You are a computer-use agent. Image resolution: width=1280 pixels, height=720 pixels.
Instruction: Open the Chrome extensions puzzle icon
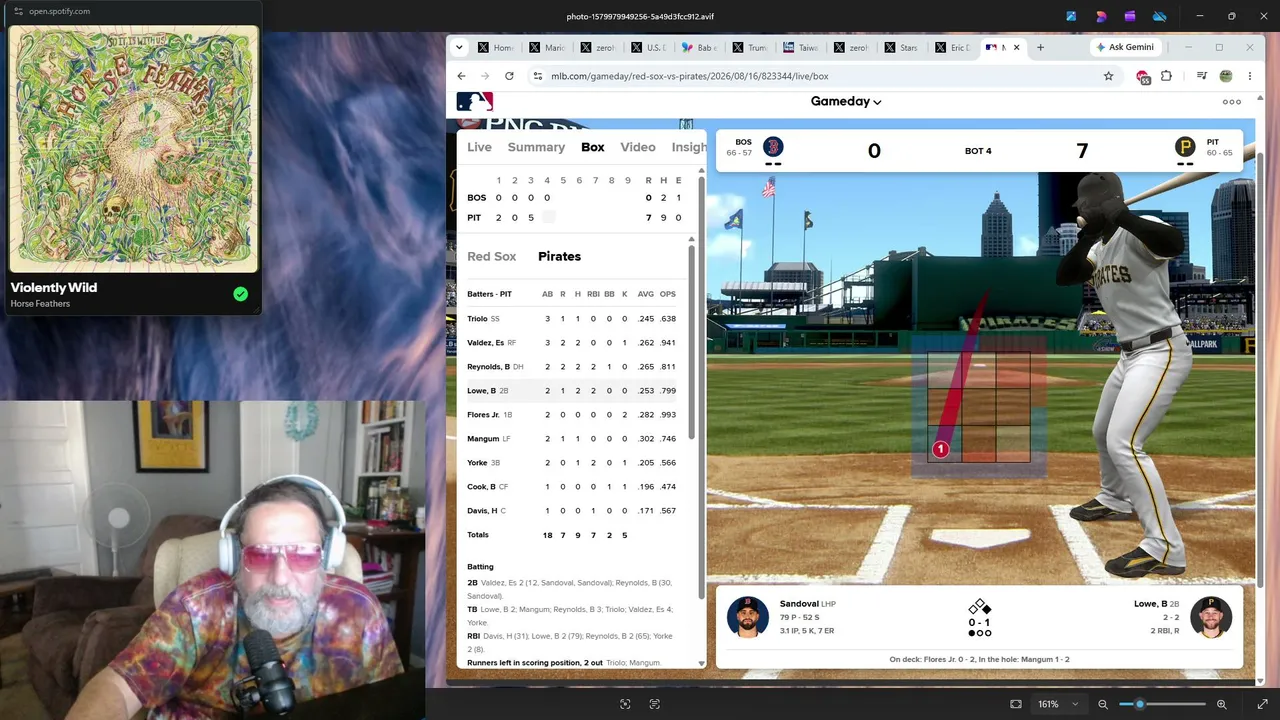(x=1166, y=76)
